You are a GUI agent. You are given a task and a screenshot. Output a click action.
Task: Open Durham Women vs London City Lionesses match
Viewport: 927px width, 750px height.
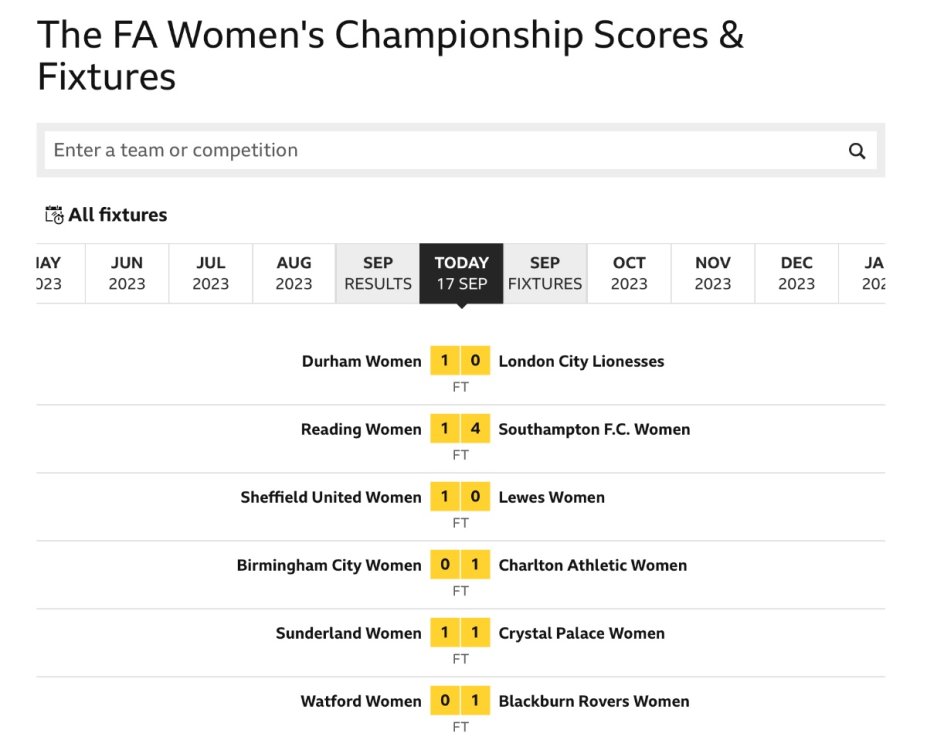point(461,361)
